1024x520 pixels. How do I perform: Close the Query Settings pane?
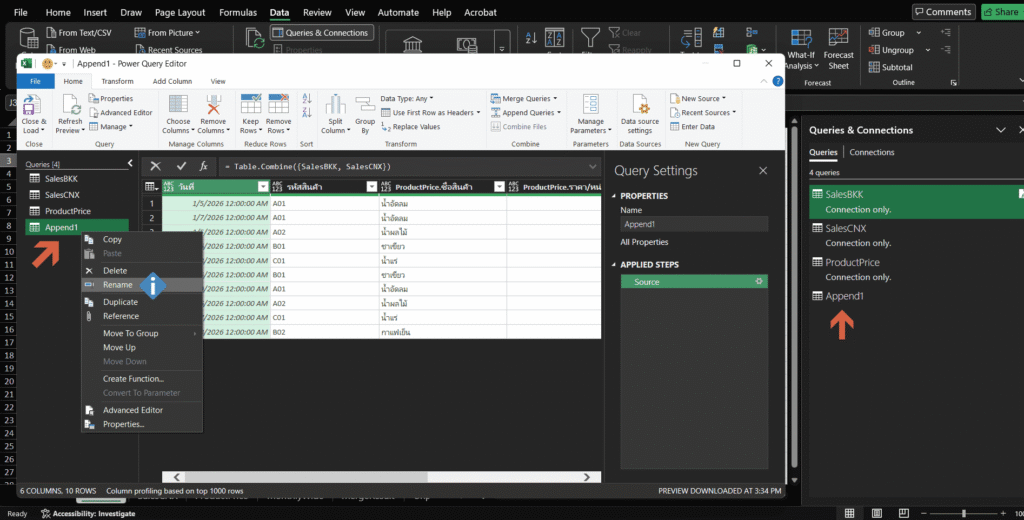point(763,171)
